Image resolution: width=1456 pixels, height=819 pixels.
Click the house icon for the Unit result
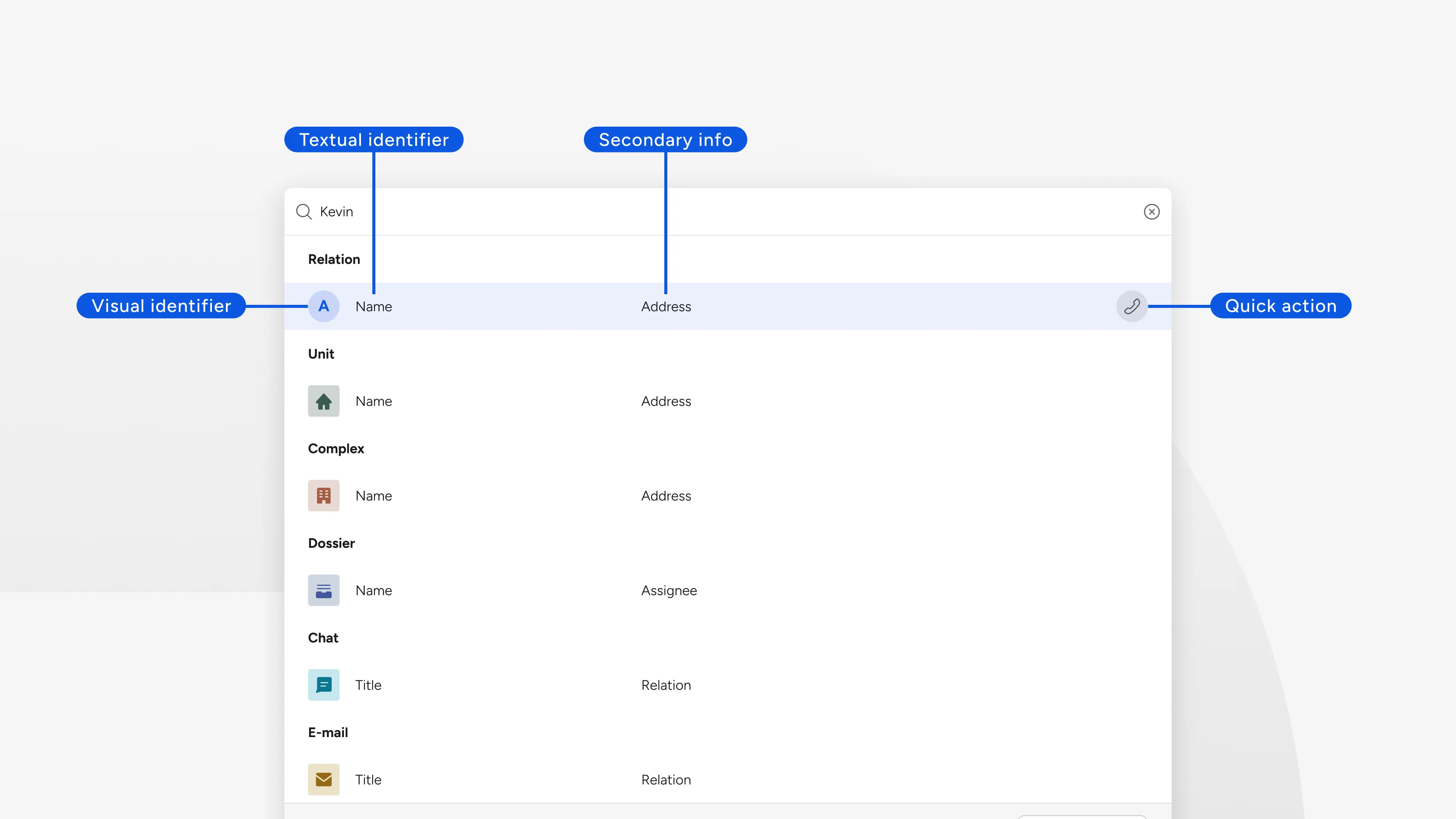coord(324,401)
